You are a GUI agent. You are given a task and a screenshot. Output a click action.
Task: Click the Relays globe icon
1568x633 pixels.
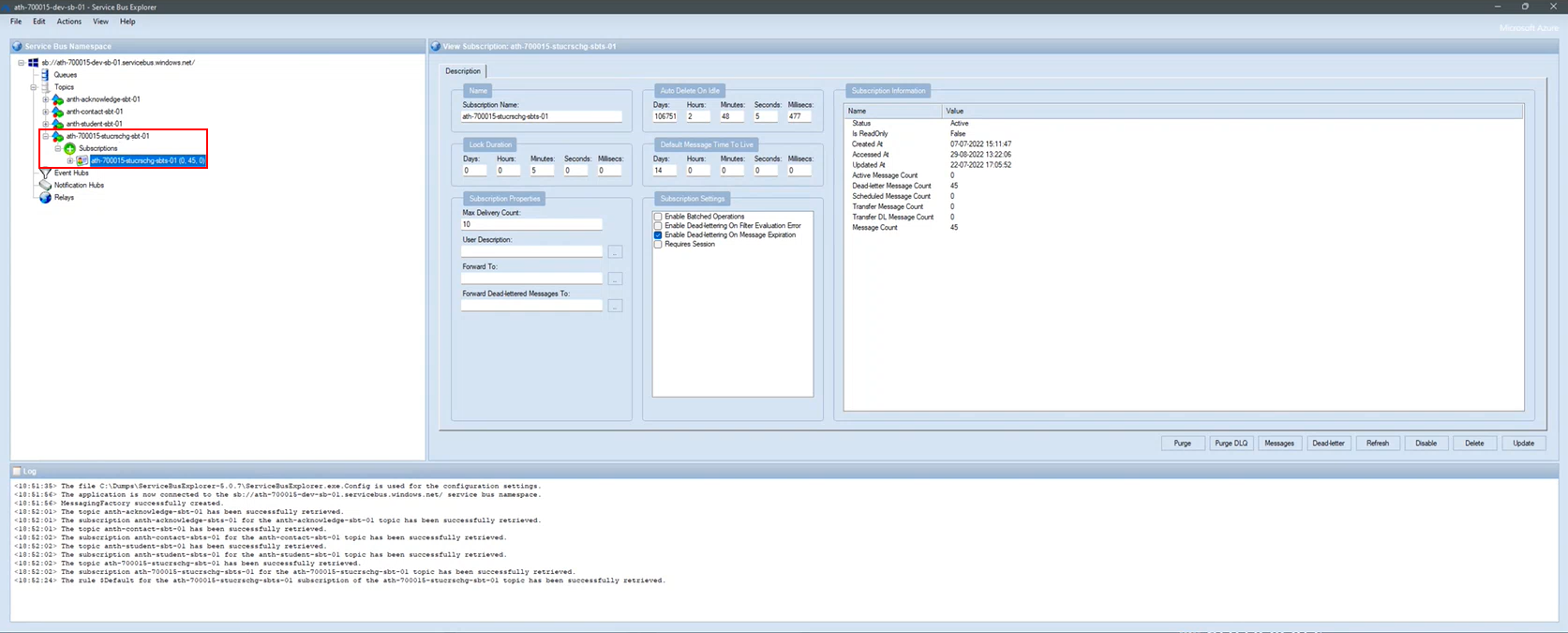point(45,198)
